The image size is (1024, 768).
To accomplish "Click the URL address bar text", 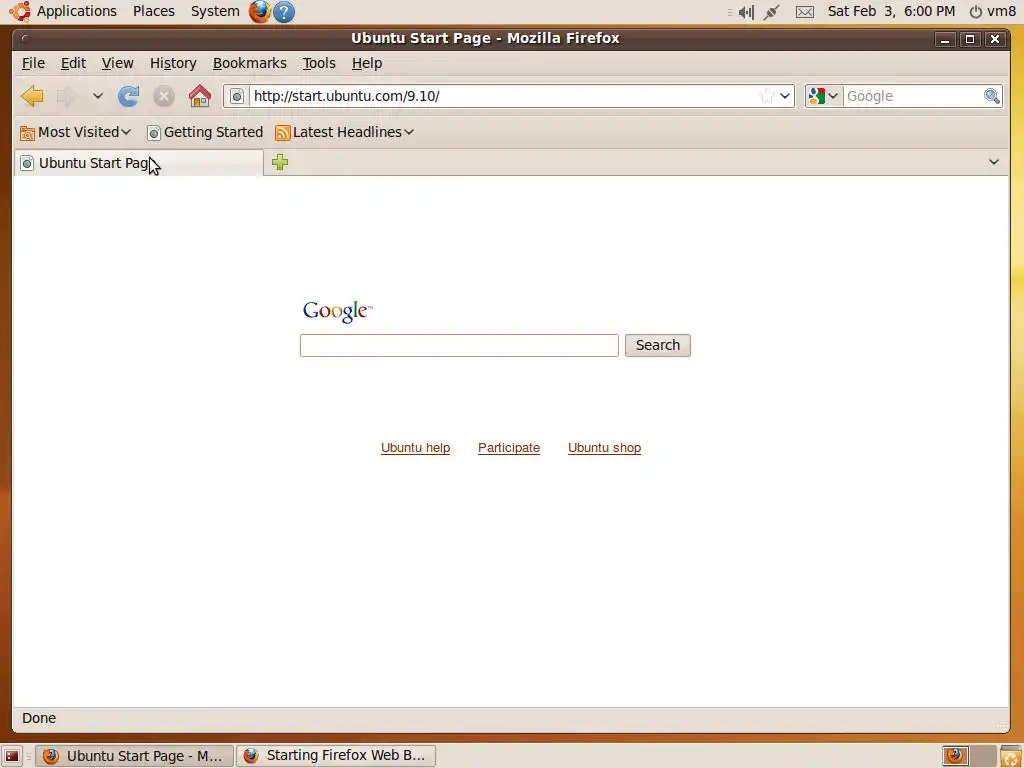I will tap(347, 96).
